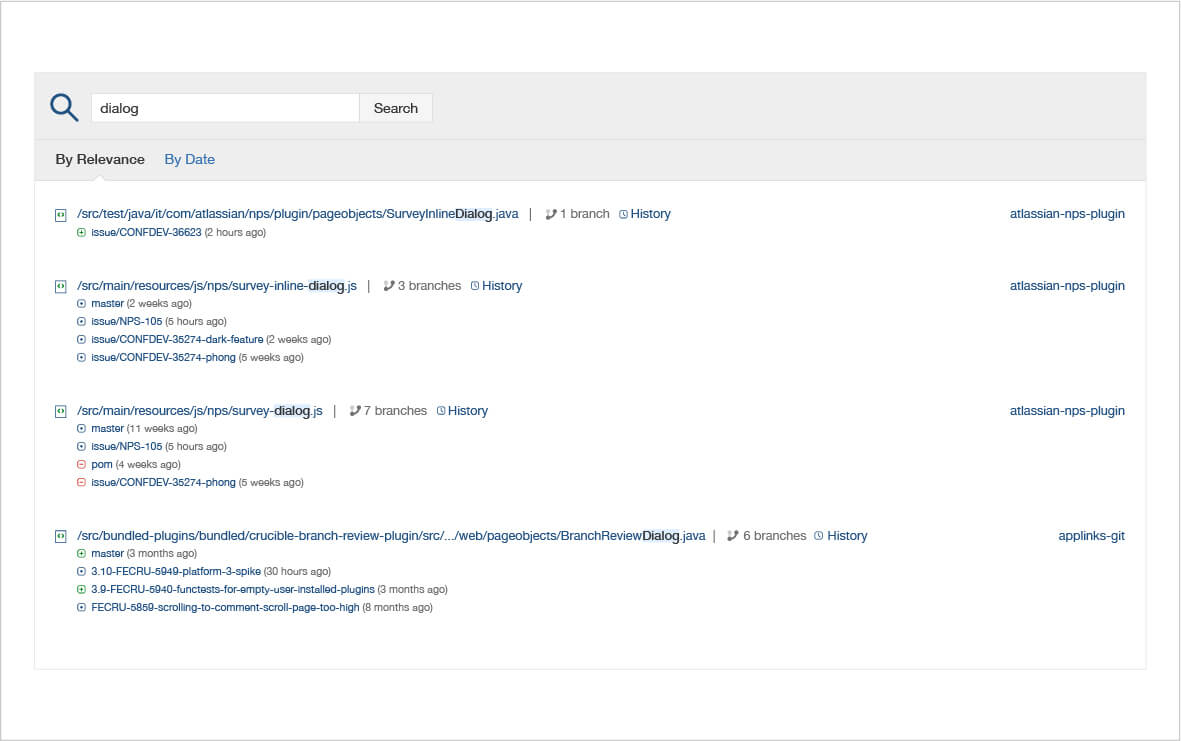Open the issue/CONFDEV-35274-dark-feature branch link
The height and width of the screenshot is (741, 1181).
coord(177,340)
